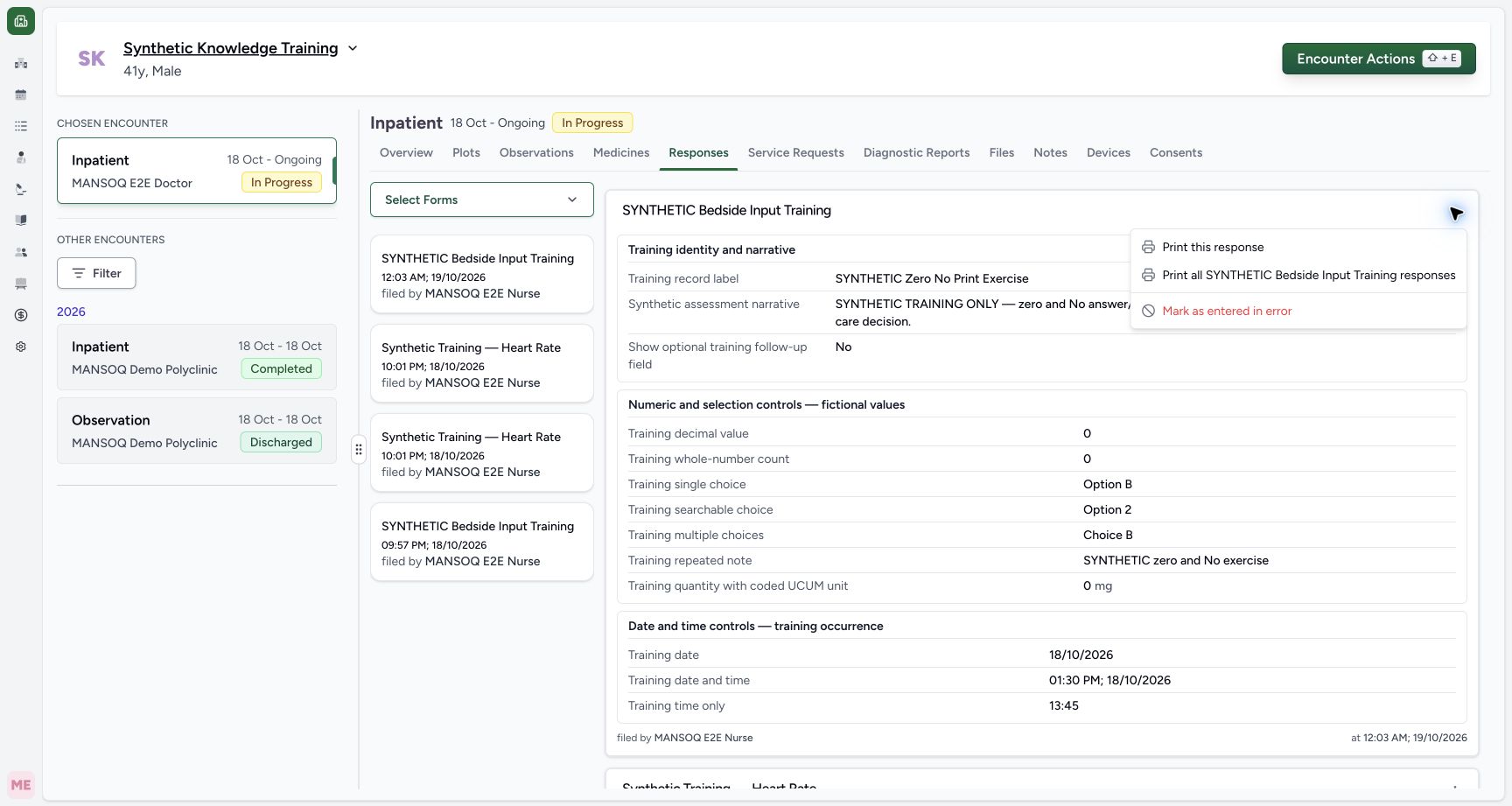Open the users group icon in sidebar
The width and height of the screenshot is (1512, 806).
pyautogui.click(x=21, y=252)
